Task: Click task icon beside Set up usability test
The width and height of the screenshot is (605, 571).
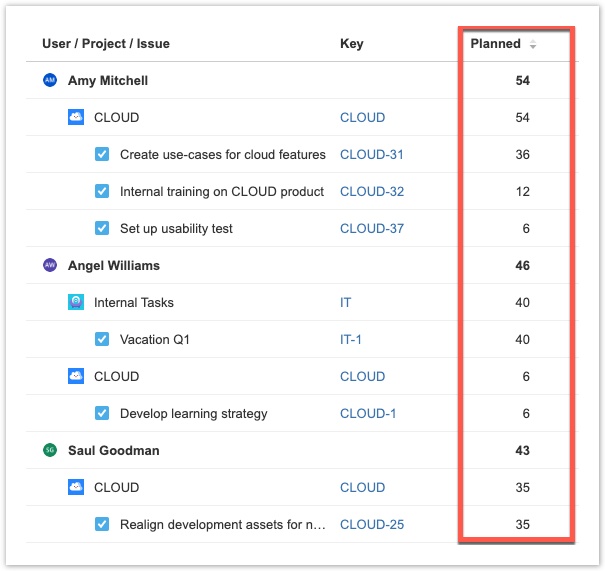Action: (x=102, y=228)
